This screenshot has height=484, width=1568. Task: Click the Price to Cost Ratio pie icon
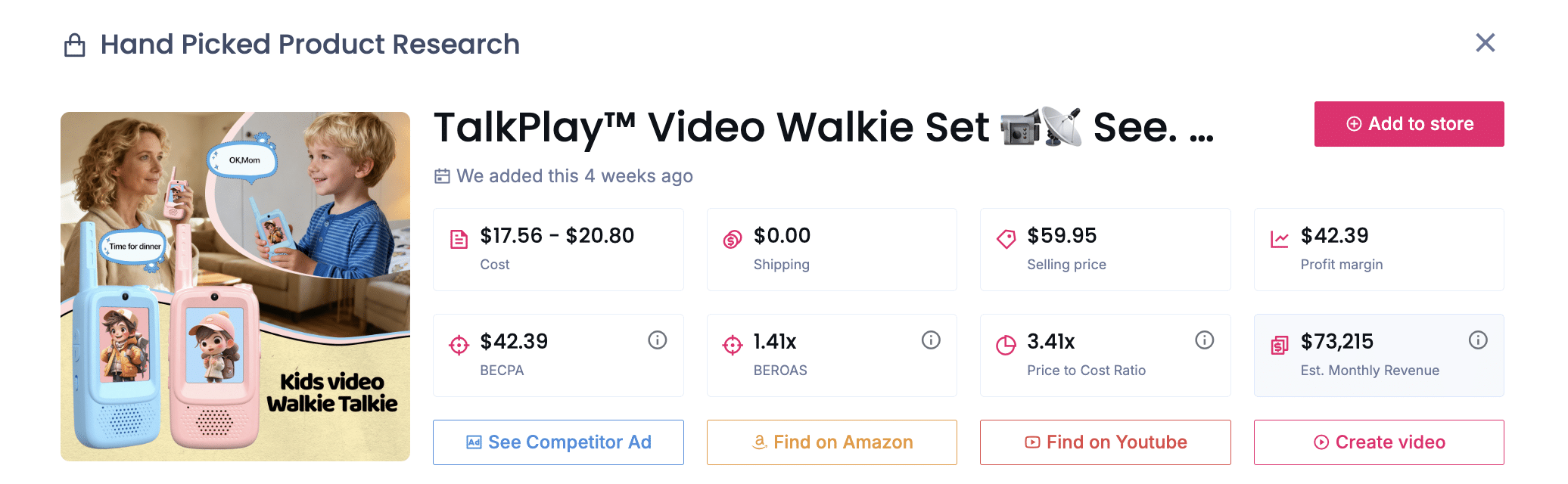tap(1006, 346)
